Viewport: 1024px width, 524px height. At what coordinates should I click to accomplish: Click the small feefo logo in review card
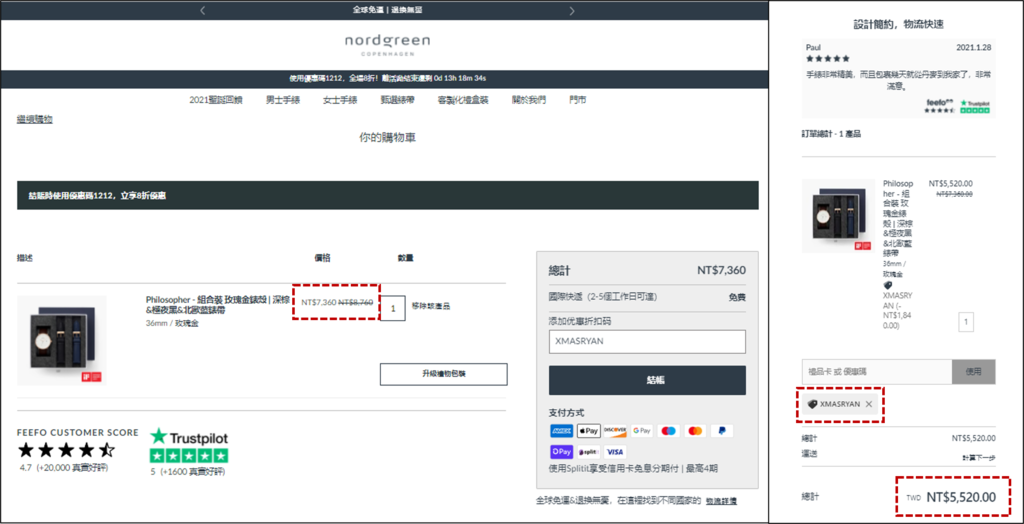click(939, 103)
